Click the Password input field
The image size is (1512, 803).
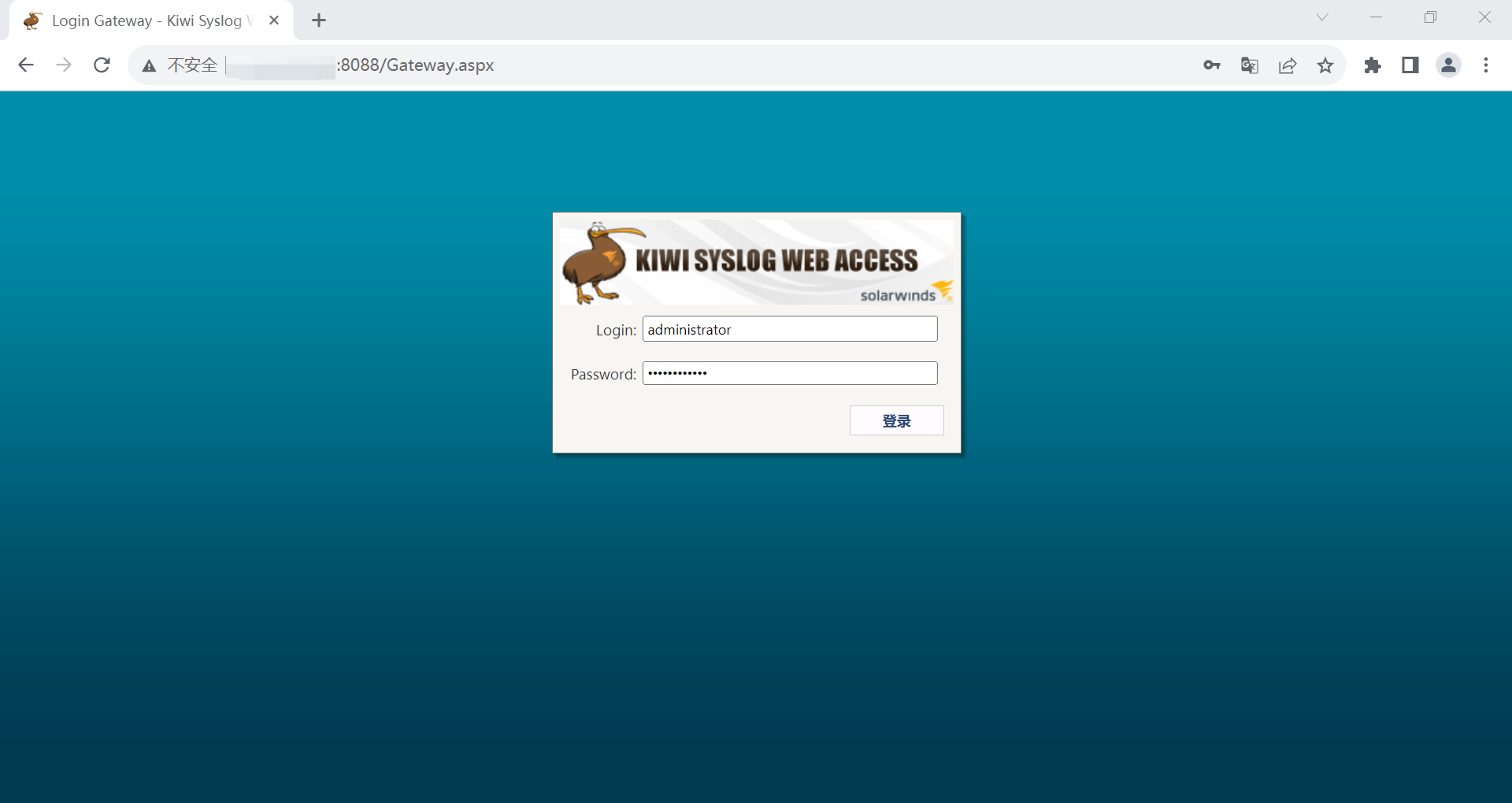(x=790, y=373)
